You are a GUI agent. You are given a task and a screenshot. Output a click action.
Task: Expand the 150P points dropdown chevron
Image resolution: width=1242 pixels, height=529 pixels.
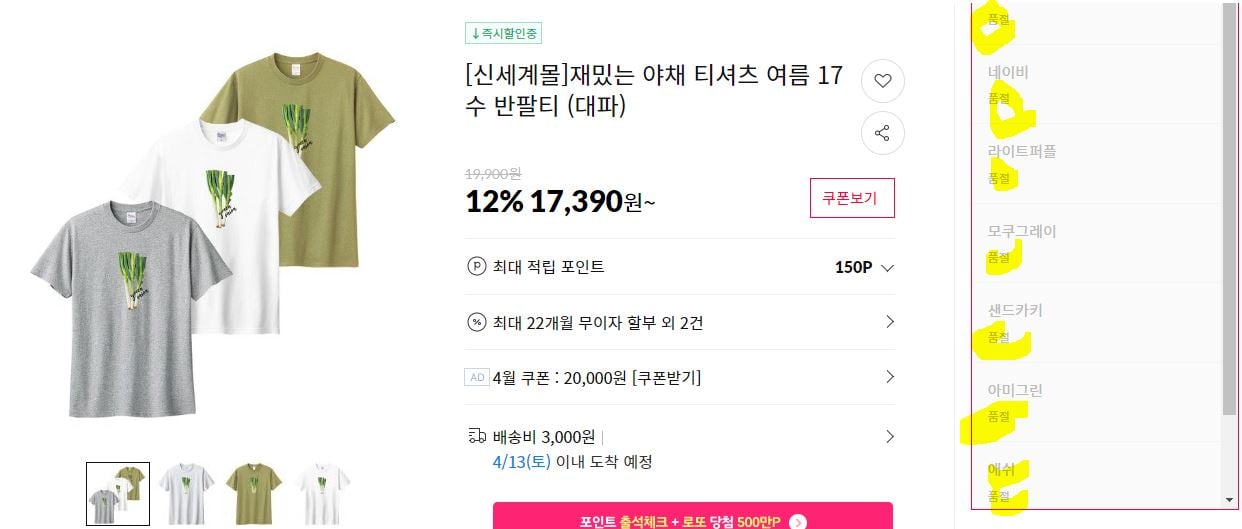coord(887,267)
